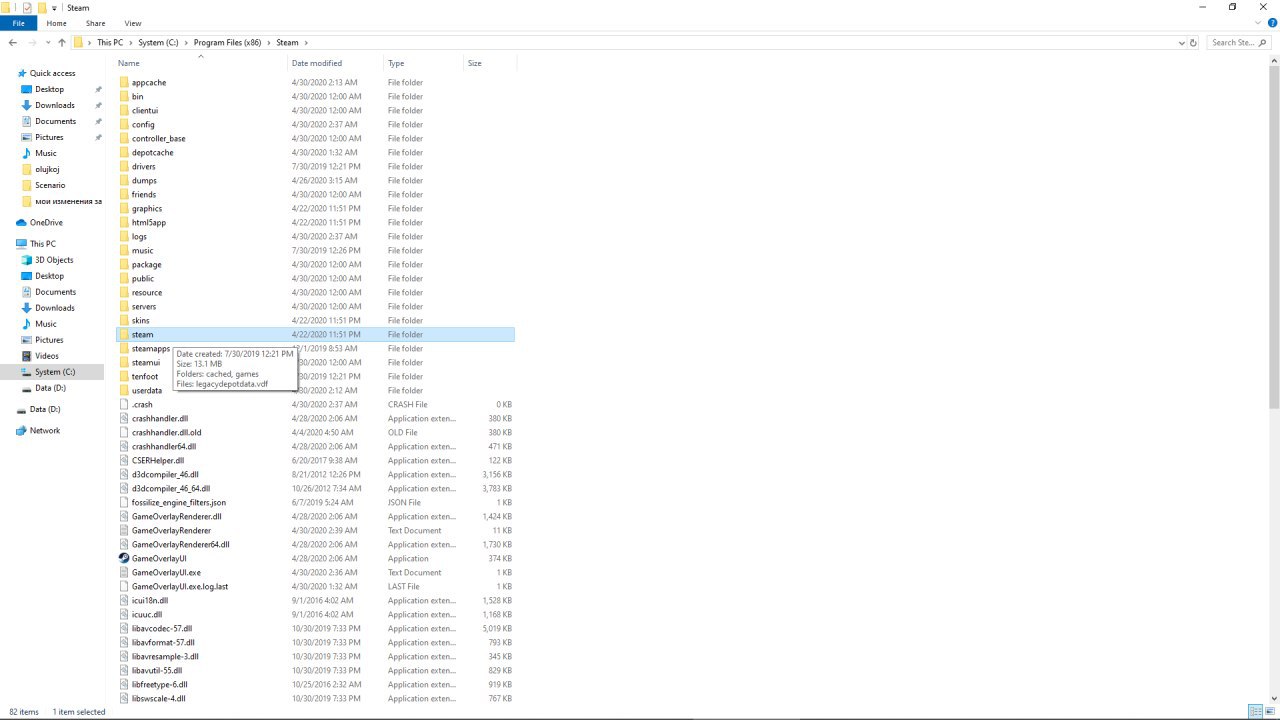Screen dimensions: 1280x720
Task: Click 'Program Files (x86)' breadcrumb
Action: pos(229,43)
